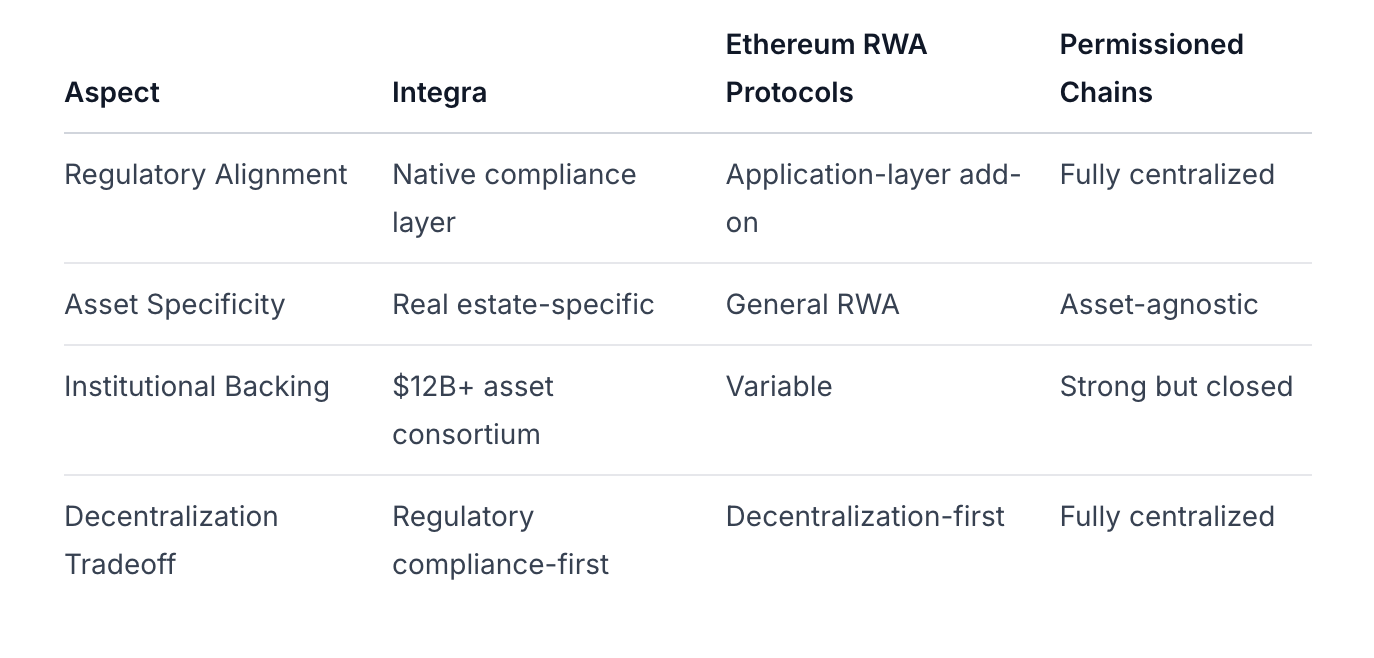The height and width of the screenshot is (658, 1374).
Task: Click the Aspect column header
Action: [x=112, y=92]
